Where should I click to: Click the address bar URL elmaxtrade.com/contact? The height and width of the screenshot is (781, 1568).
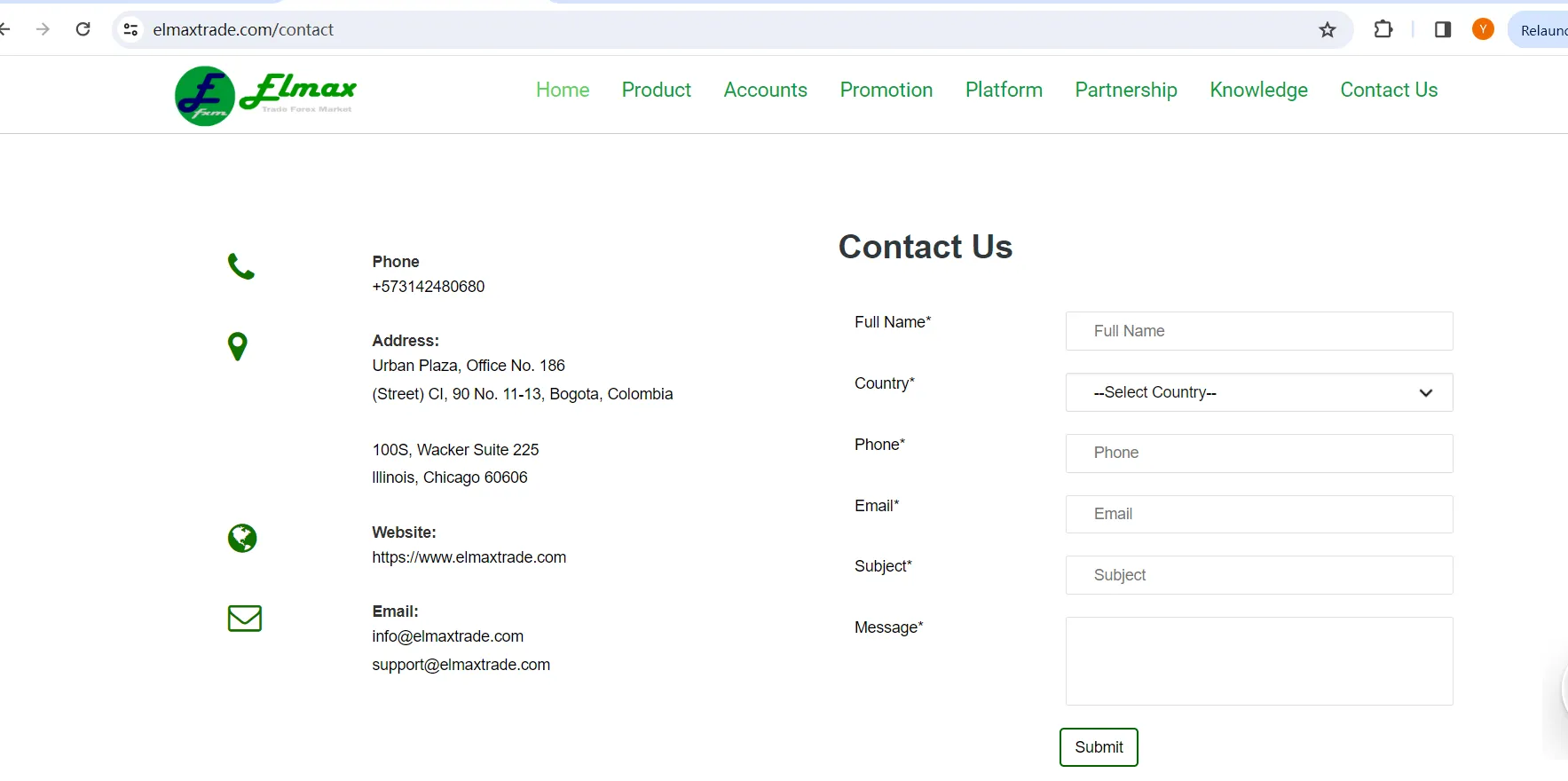point(243,29)
